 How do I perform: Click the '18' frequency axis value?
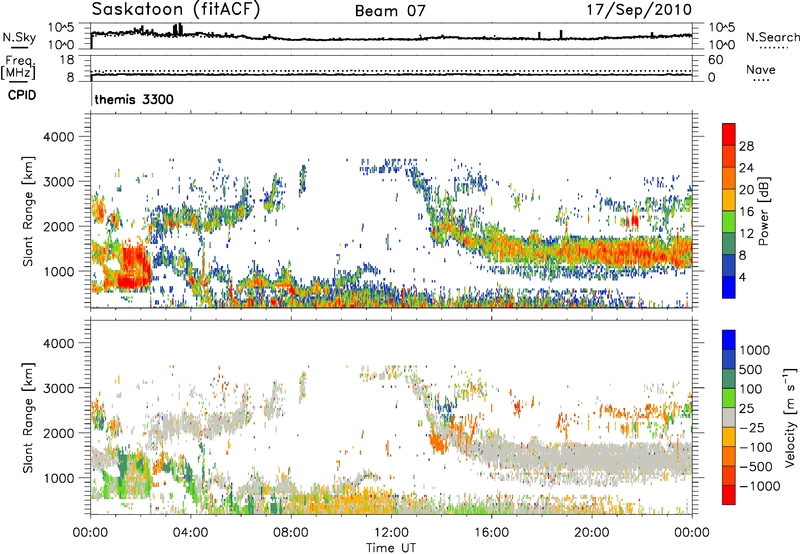(67, 59)
